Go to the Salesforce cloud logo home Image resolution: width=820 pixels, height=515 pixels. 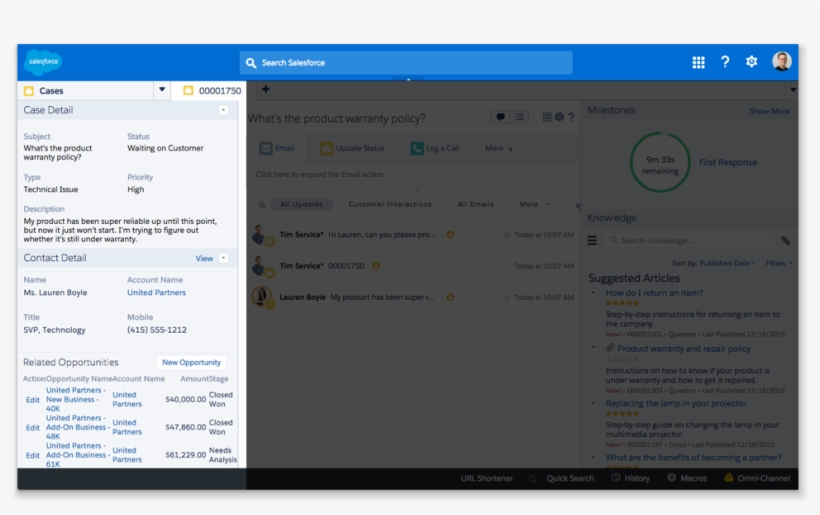43,62
